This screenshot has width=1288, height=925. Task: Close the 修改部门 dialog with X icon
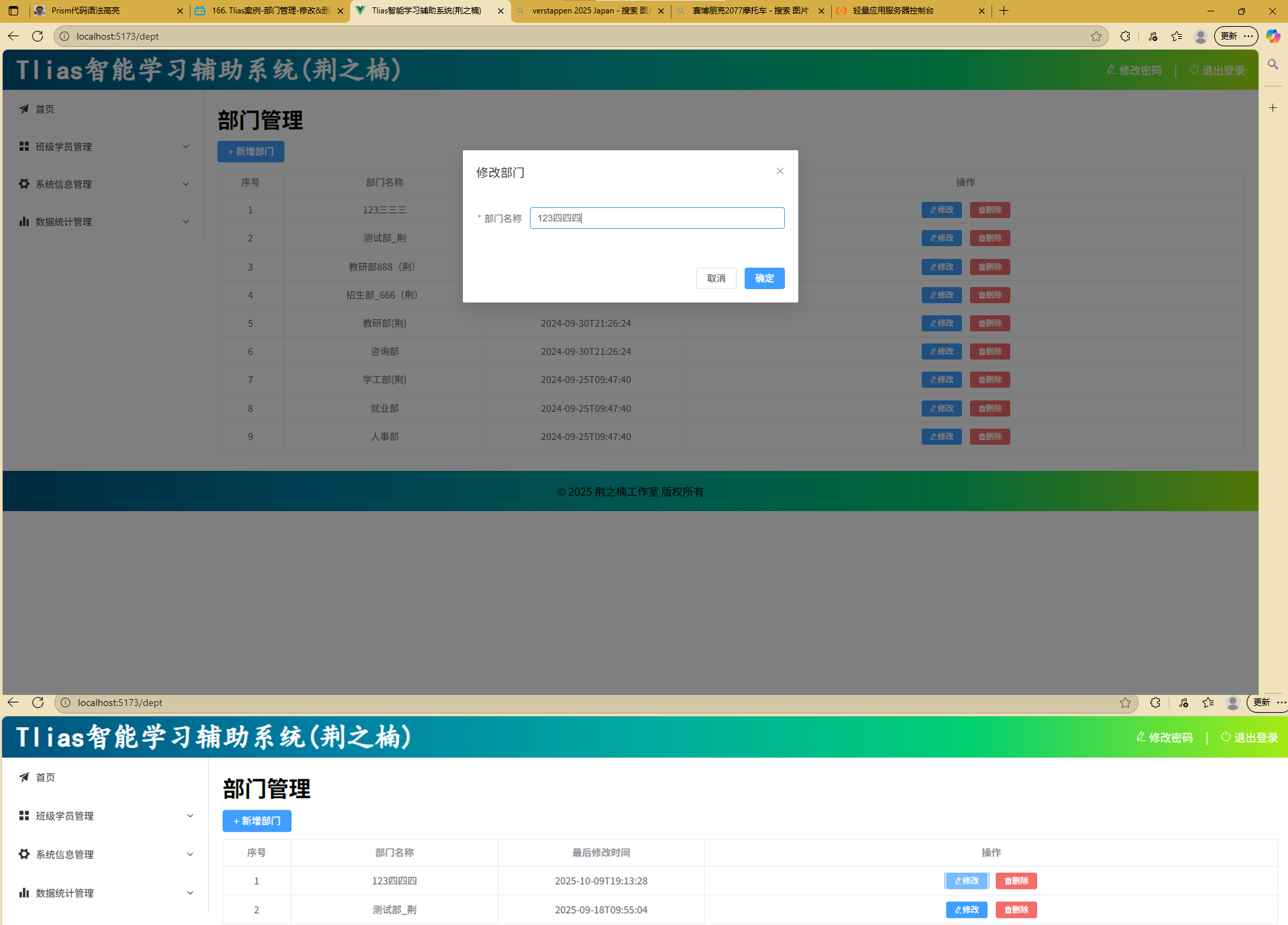coord(780,171)
